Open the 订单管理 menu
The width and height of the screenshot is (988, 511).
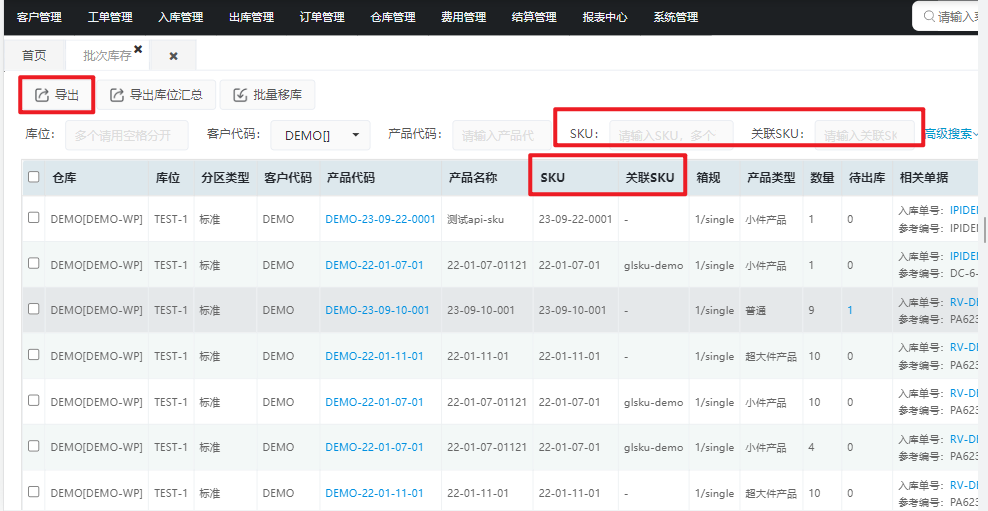click(322, 17)
